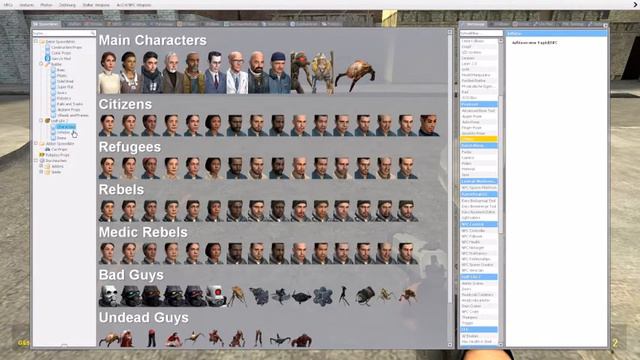Spawn the last citizen in Citizens row

tap(429, 125)
